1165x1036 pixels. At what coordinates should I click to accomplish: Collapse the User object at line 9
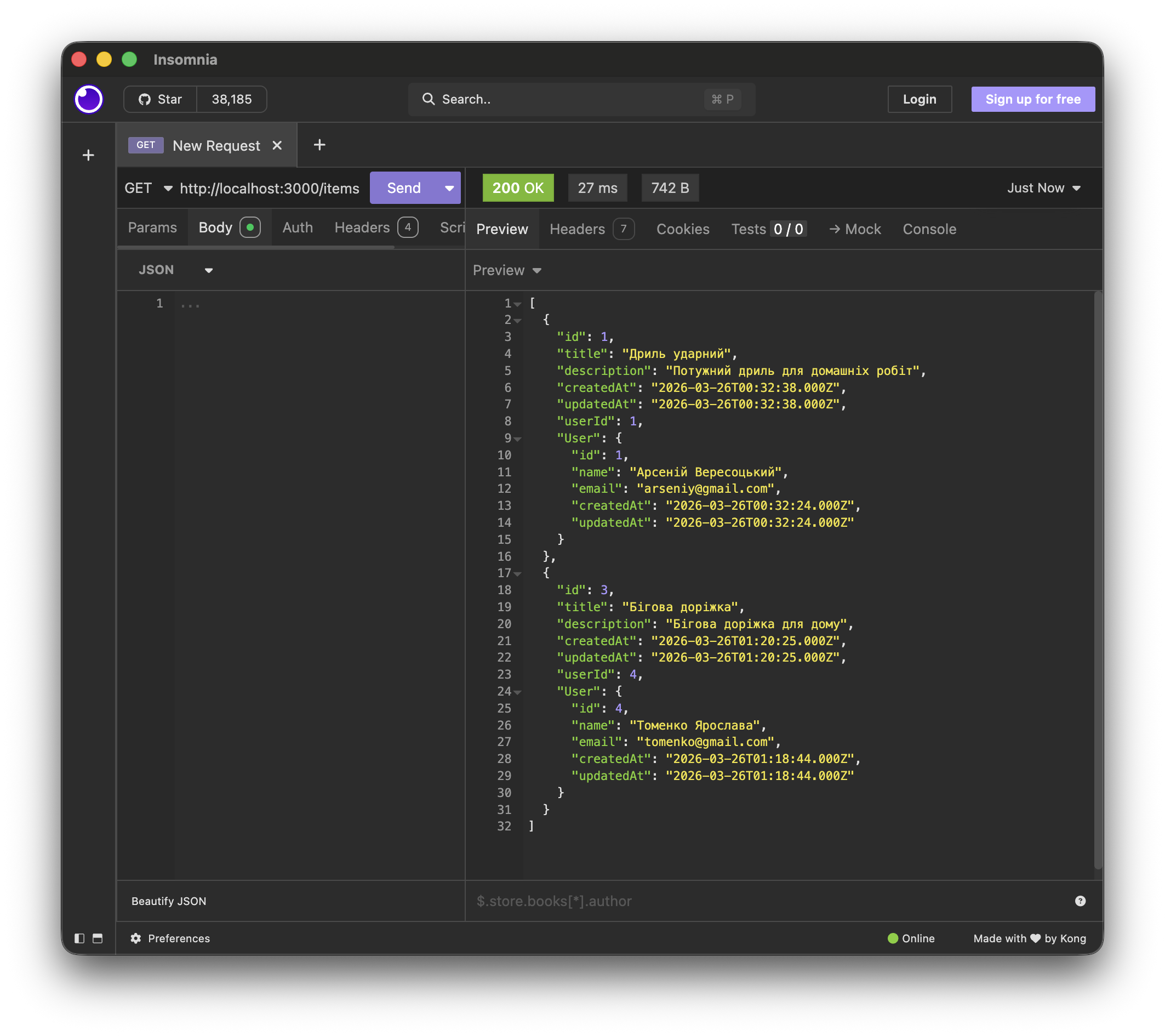tap(517, 439)
